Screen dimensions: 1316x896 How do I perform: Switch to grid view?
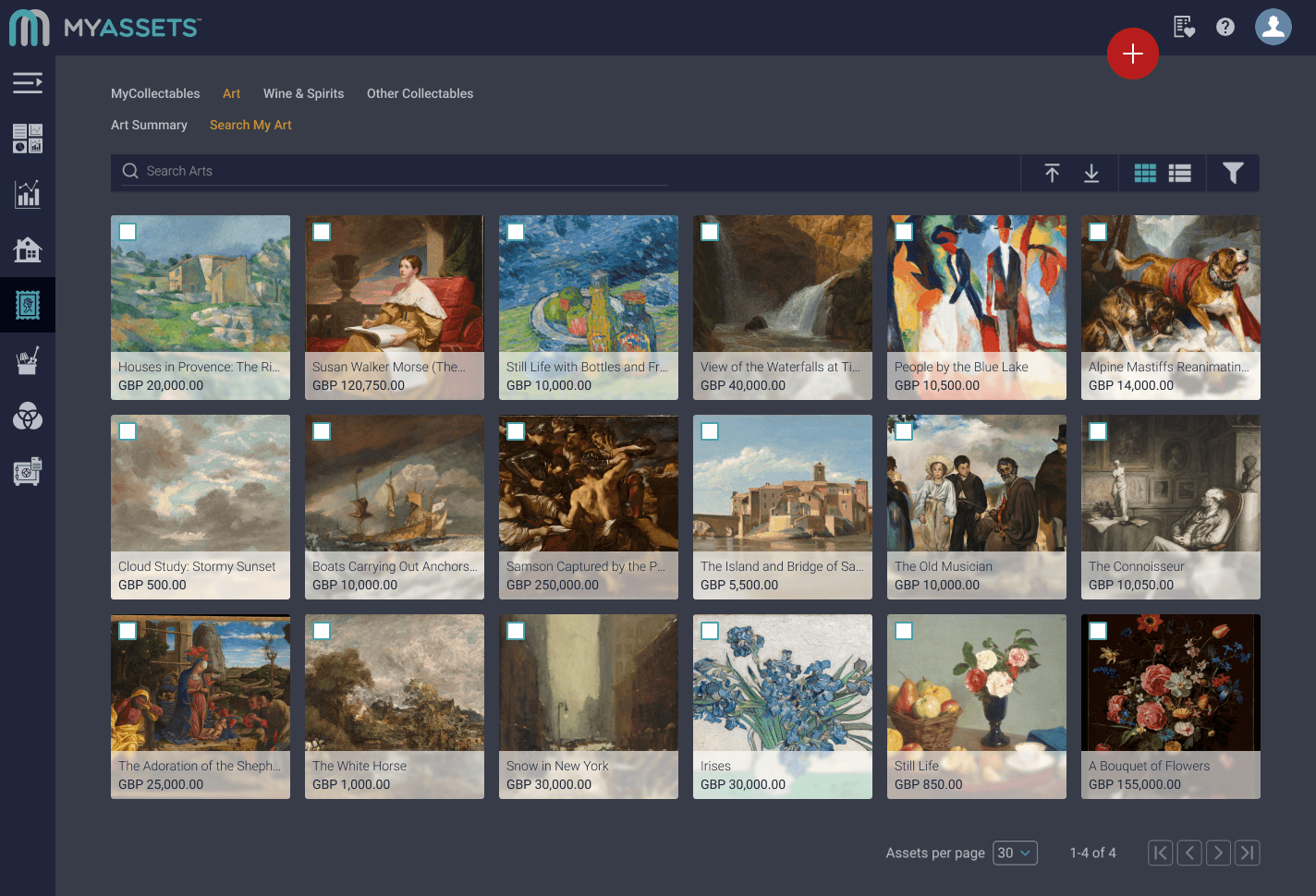(1145, 173)
